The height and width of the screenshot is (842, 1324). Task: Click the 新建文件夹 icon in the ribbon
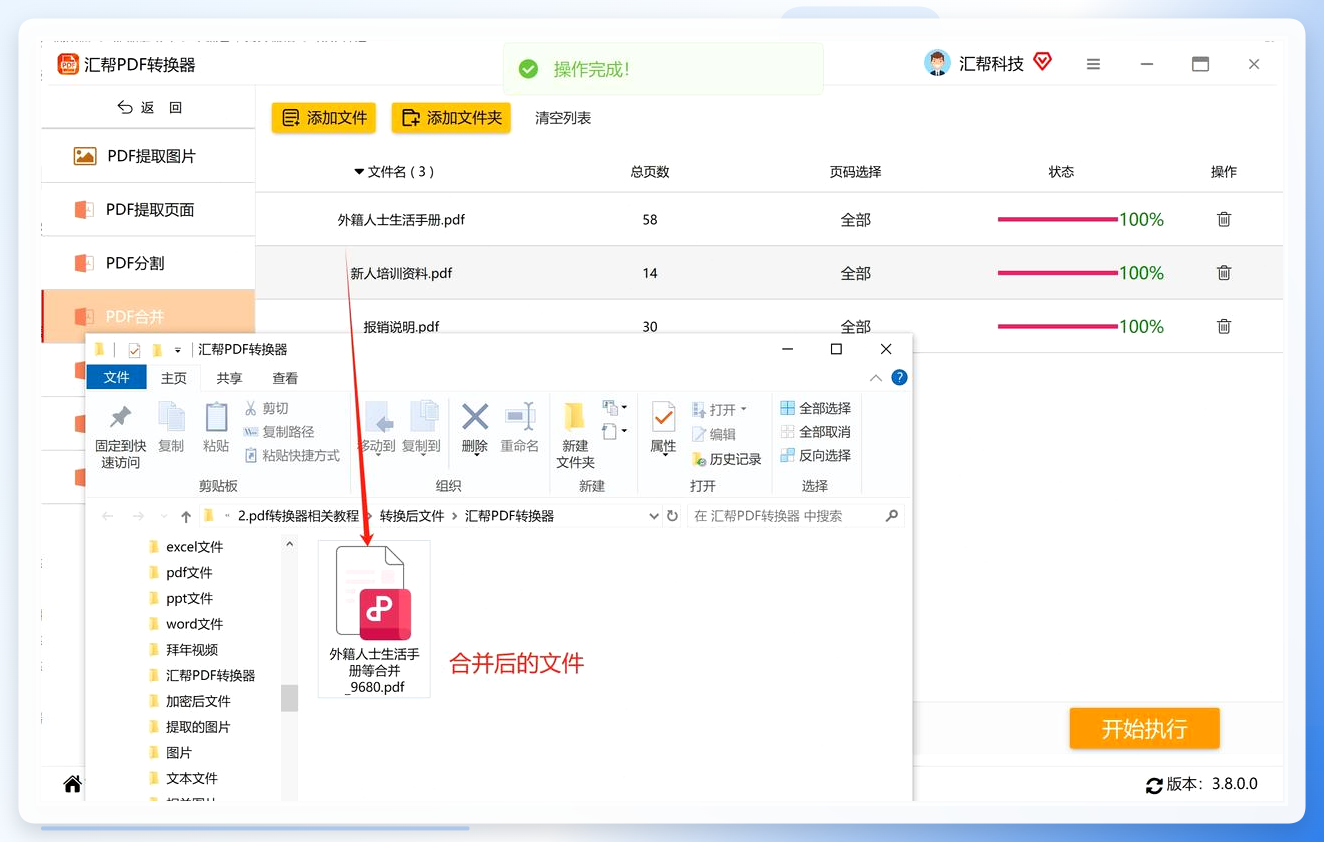pyautogui.click(x=575, y=417)
